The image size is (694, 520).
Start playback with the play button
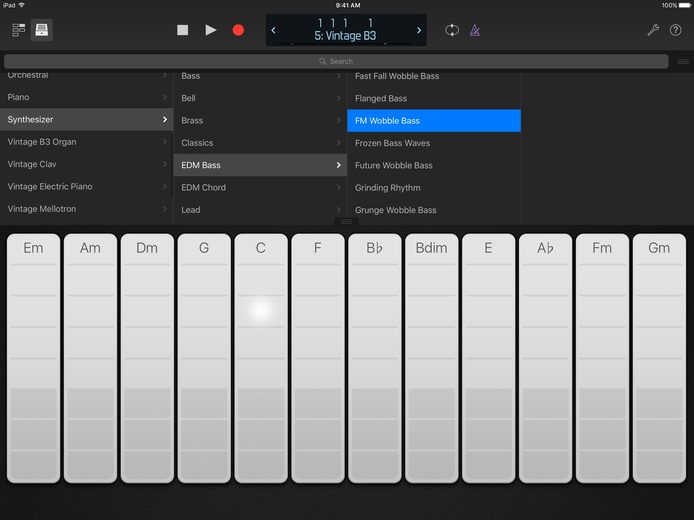(x=211, y=30)
